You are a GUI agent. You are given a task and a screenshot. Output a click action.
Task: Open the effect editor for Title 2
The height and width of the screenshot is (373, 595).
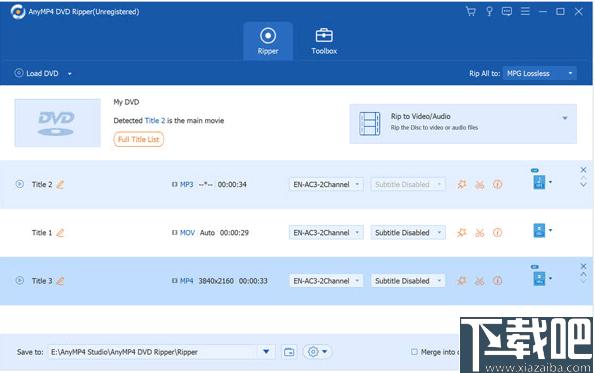point(461,184)
